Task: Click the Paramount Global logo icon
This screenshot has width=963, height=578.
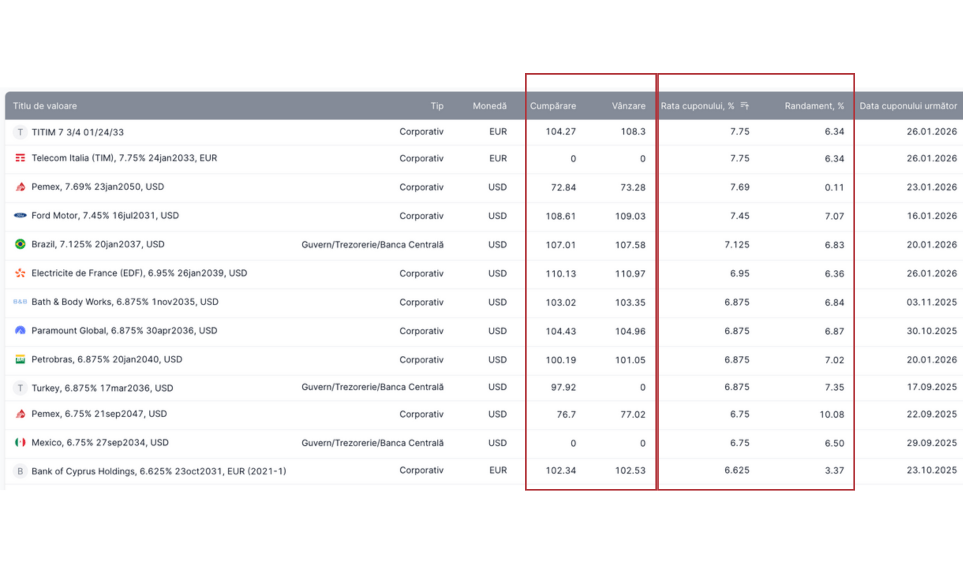Action: coord(20,330)
